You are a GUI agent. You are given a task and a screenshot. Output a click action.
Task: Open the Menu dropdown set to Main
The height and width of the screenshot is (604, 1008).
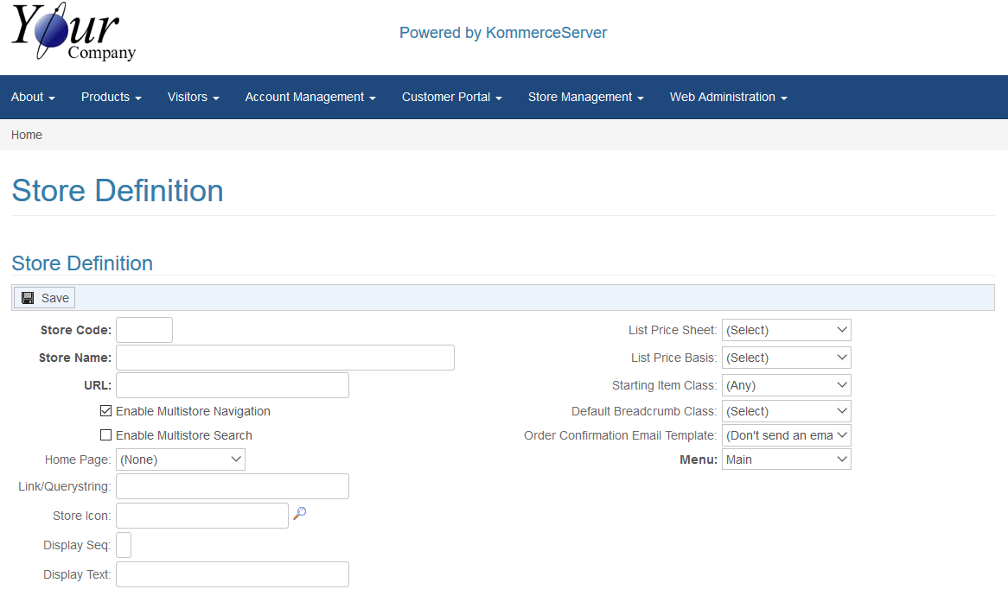click(786, 459)
